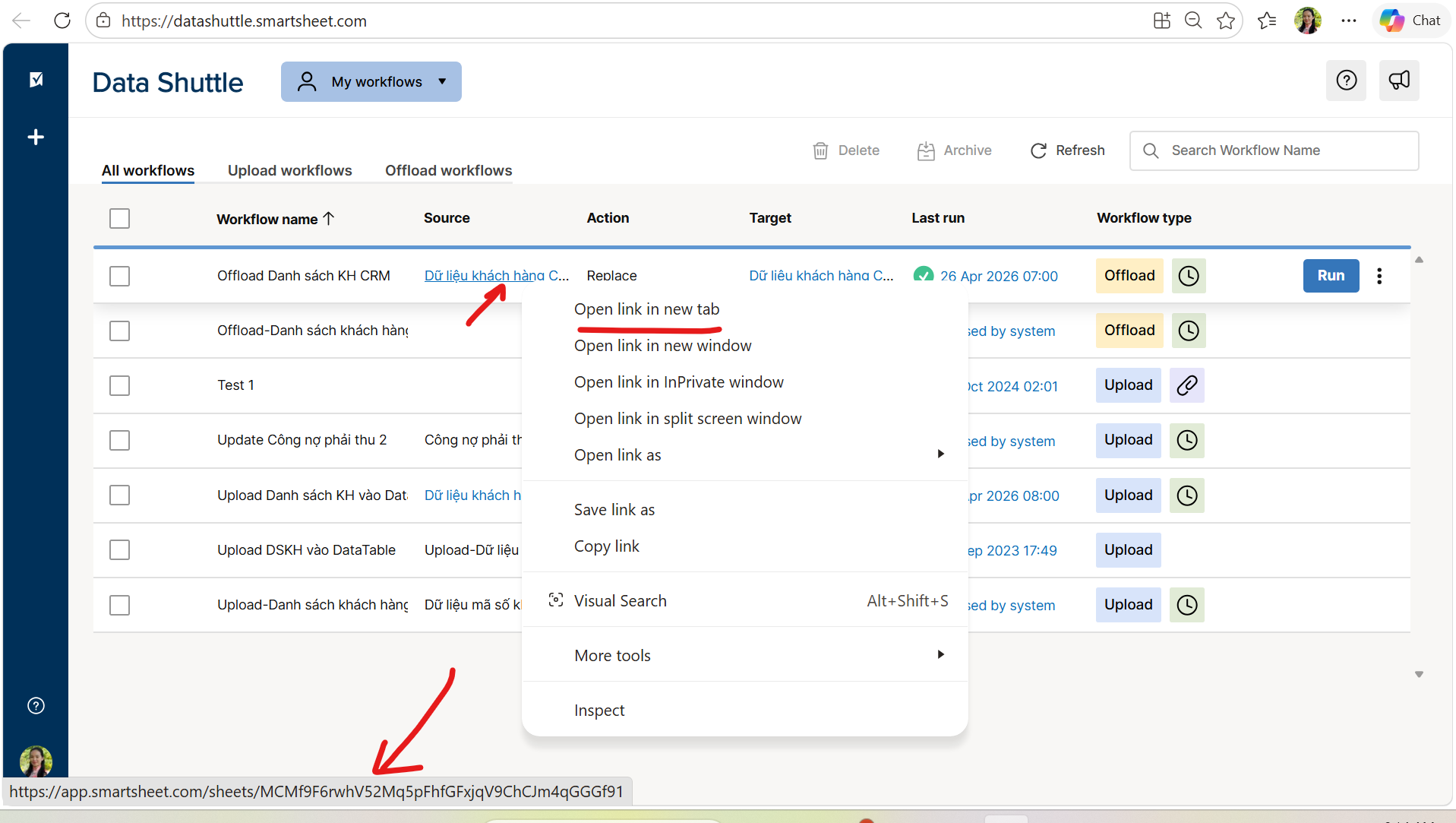The image size is (1456, 823).
Task: Check the Test 1 row checkbox
Action: (x=119, y=385)
